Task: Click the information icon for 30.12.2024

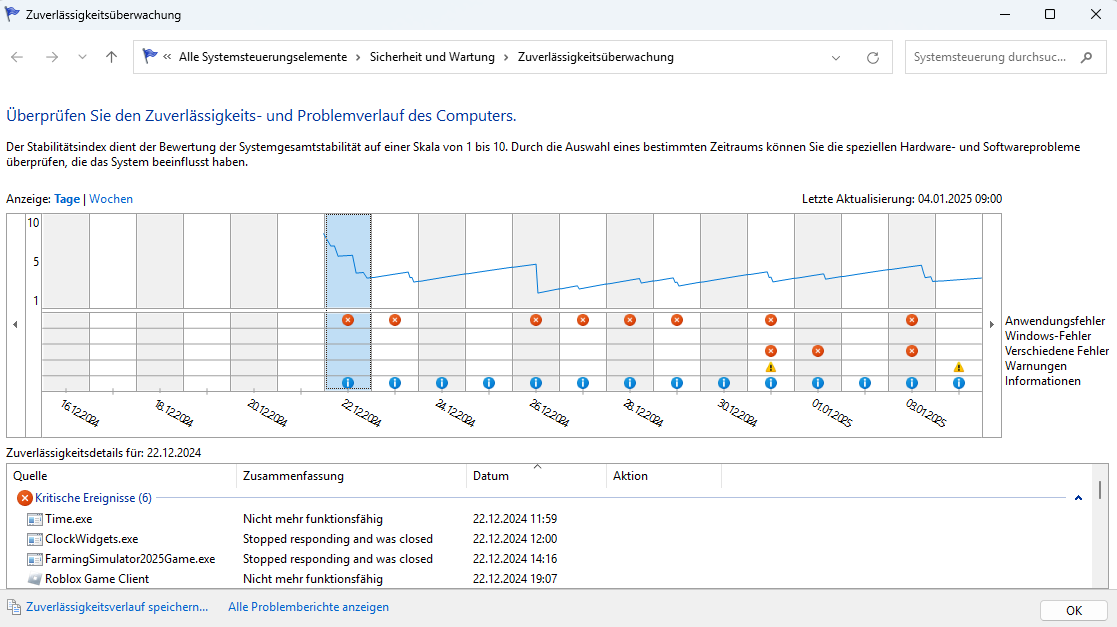Action: click(724, 383)
